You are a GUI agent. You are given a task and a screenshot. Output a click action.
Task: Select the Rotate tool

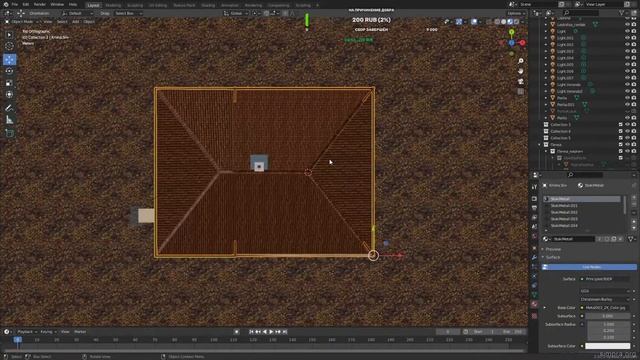click(9, 71)
